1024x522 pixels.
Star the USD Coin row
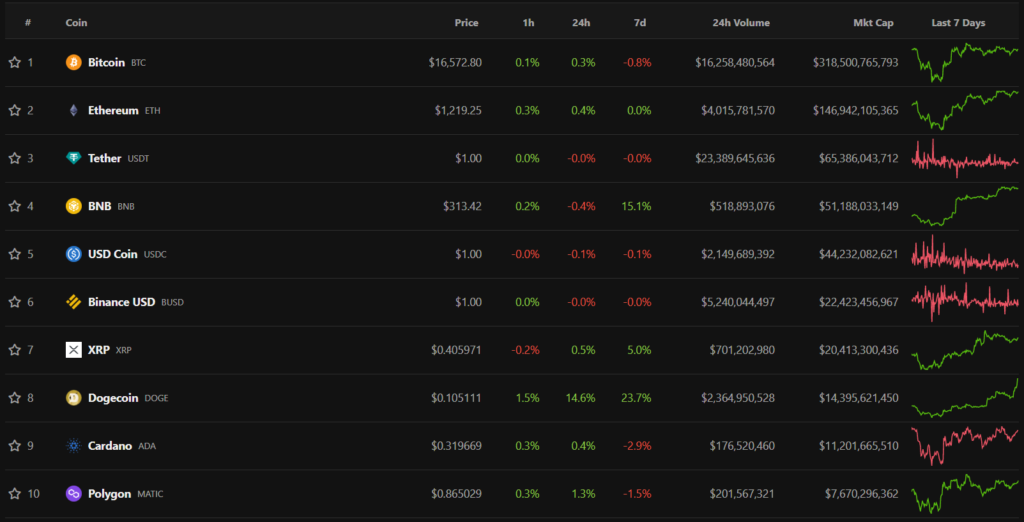14,254
